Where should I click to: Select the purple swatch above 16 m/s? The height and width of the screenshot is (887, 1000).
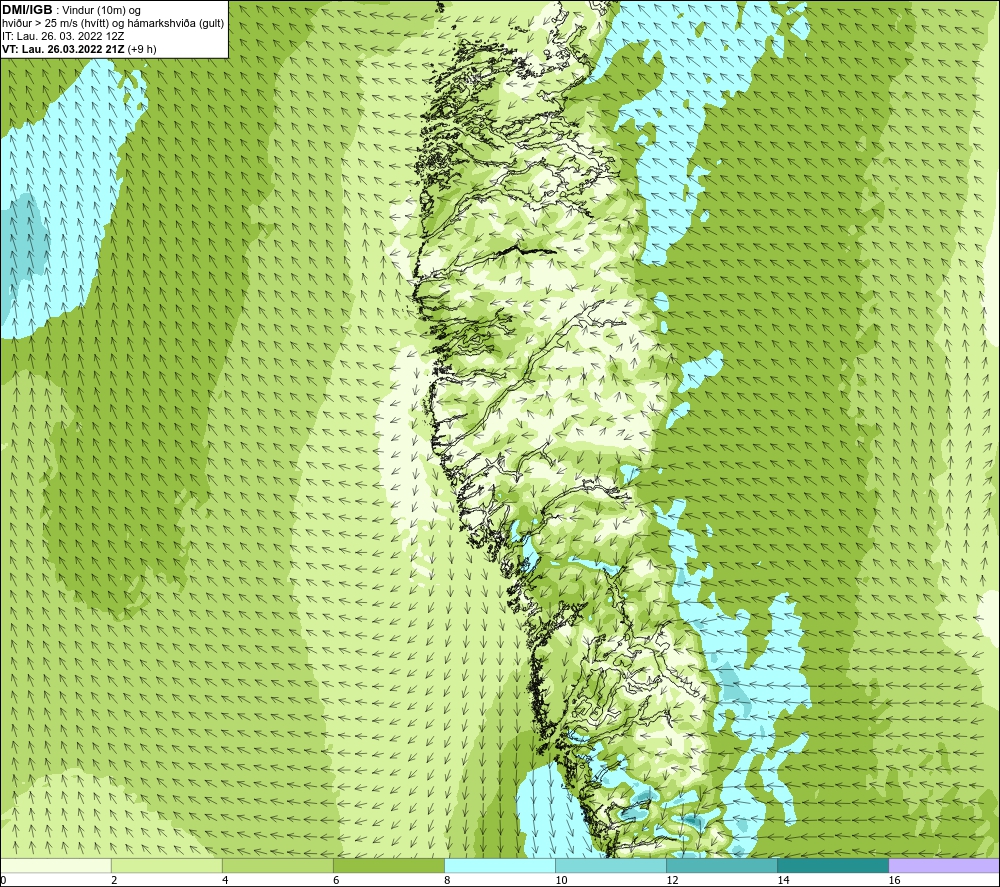pyautogui.click(x=944, y=865)
